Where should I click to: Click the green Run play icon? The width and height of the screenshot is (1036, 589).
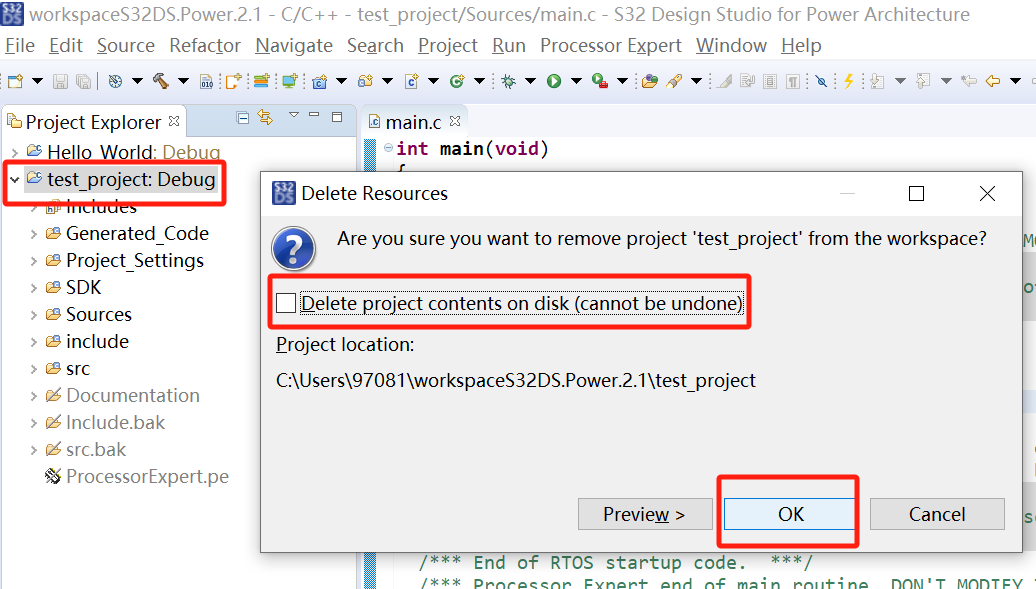pos(554,81)
